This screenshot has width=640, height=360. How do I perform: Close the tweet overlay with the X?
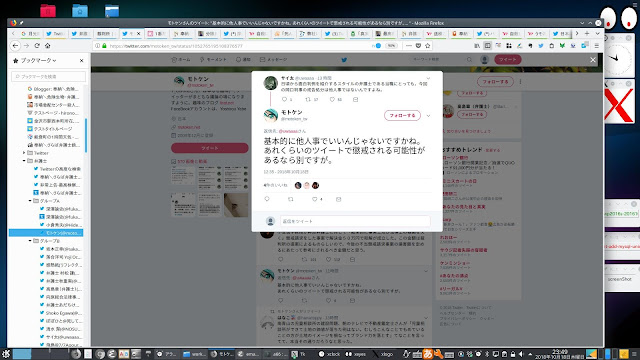coord(593,60)
